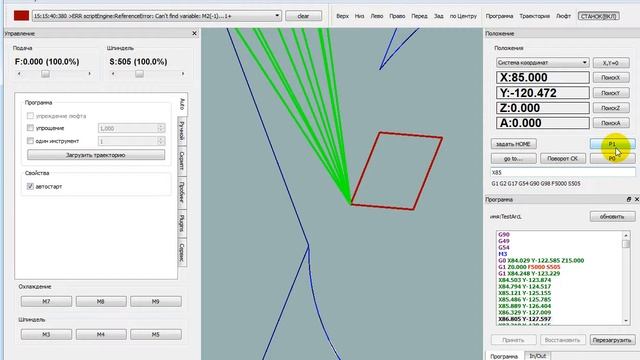Viewport: 640px width, 360px height.
Task: Set view to Низ
Action: tap(359, 16)
